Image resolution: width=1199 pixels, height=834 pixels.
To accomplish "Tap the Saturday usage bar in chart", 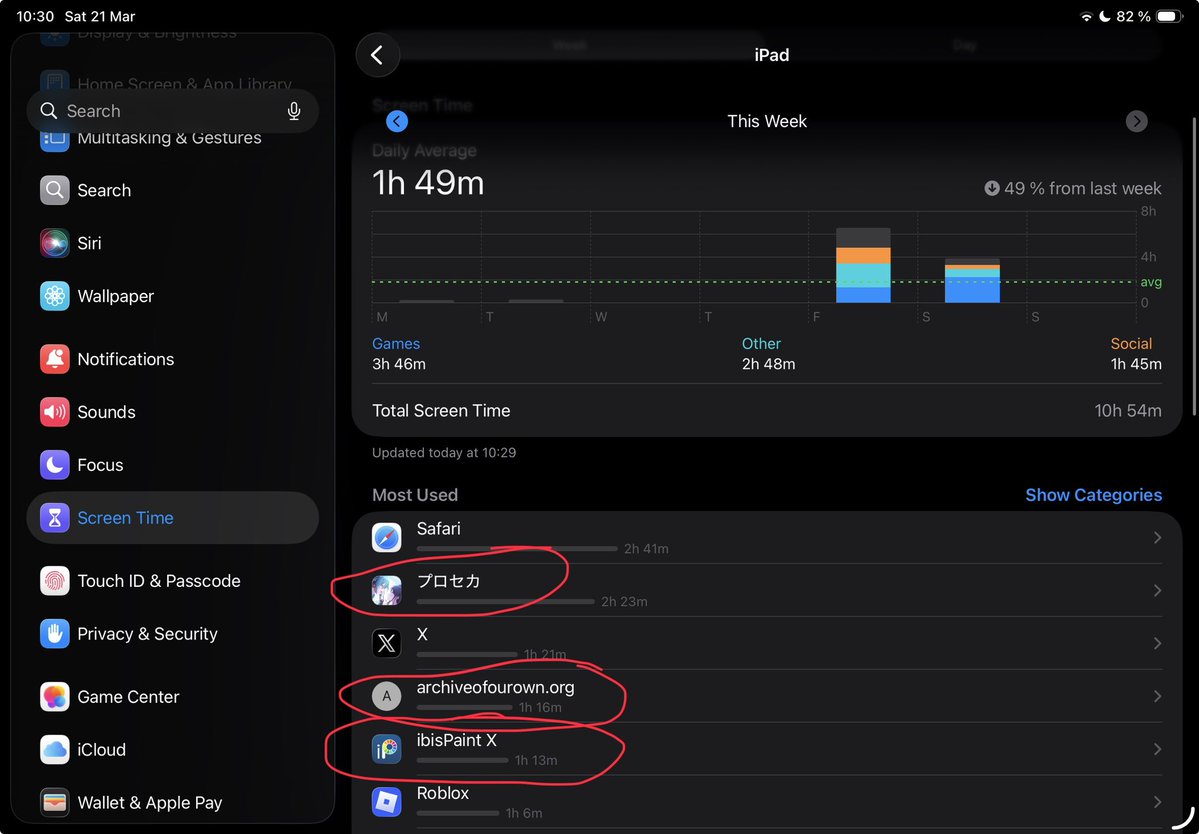I will (x=973, y=281).
